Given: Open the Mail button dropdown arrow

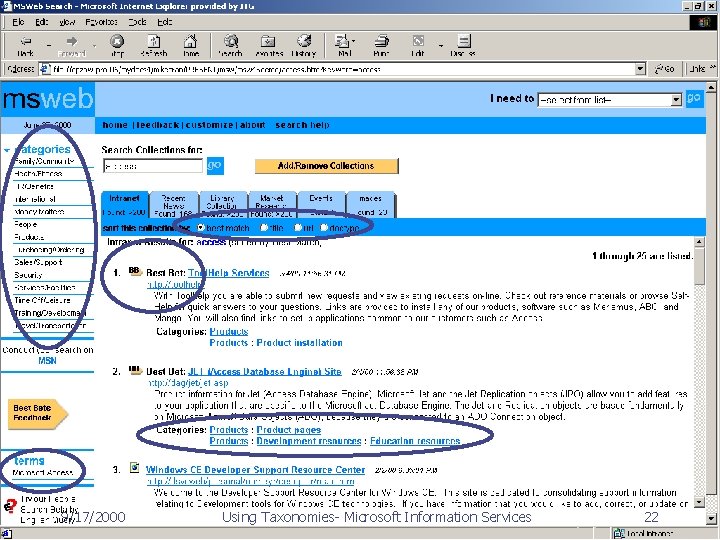Looking at the screenshot, I should pos(354,42).
